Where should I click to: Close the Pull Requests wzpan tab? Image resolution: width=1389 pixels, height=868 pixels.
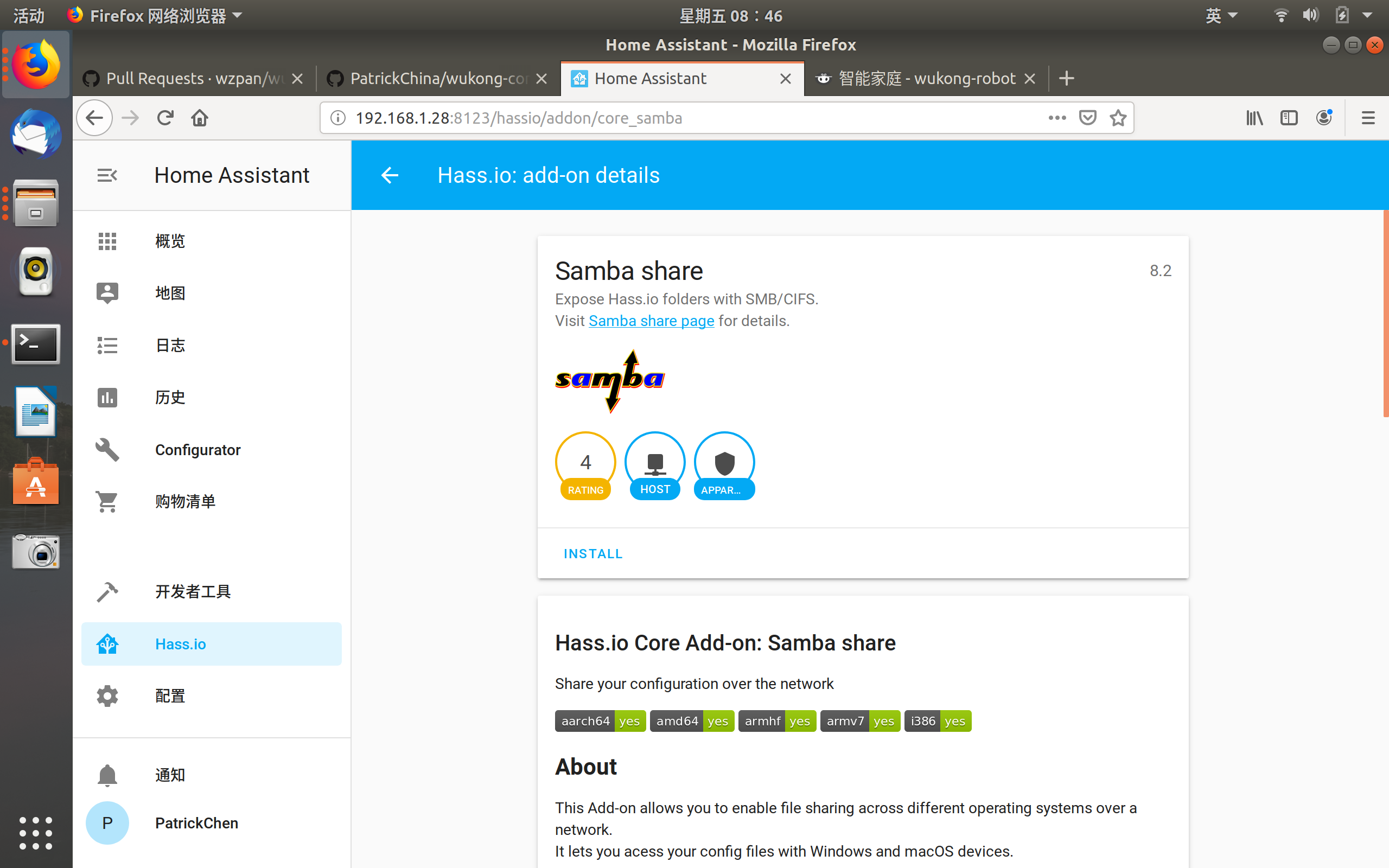297,79
